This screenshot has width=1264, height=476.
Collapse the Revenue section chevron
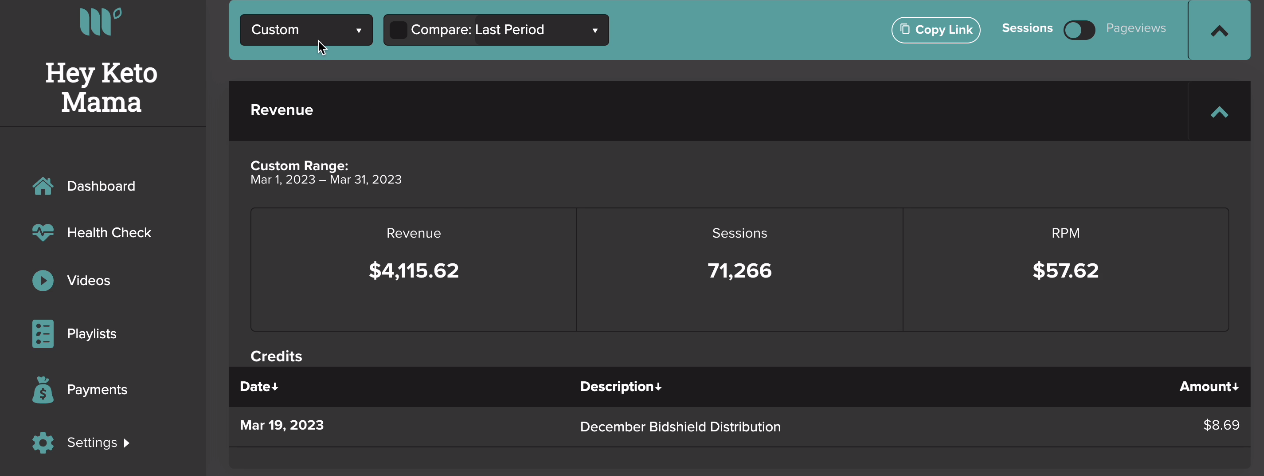click(1219, 111)
